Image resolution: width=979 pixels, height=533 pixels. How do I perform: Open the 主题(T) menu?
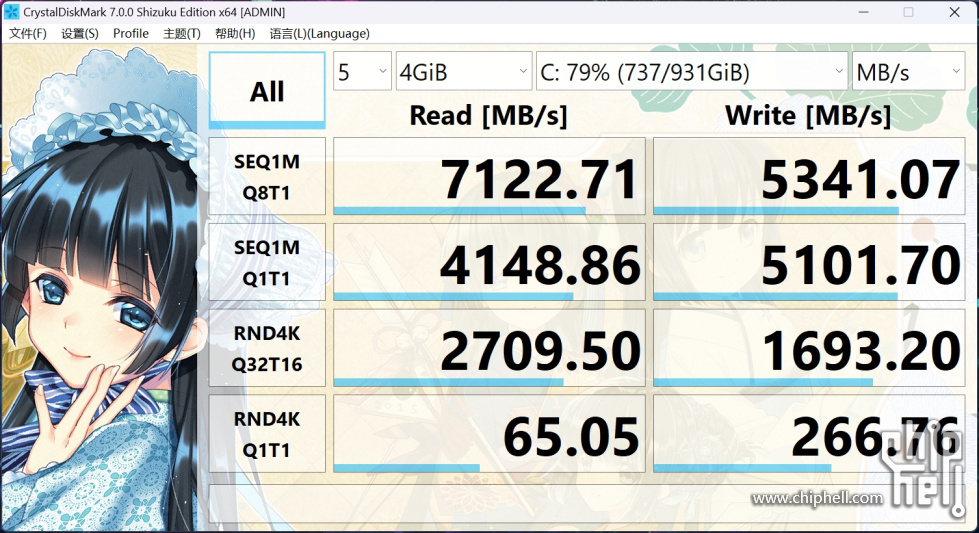click(182, 34)
